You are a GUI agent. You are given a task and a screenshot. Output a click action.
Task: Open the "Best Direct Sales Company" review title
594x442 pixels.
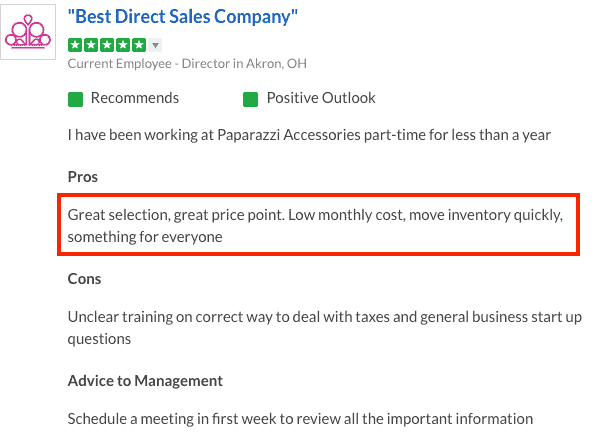tap(183, 17)
